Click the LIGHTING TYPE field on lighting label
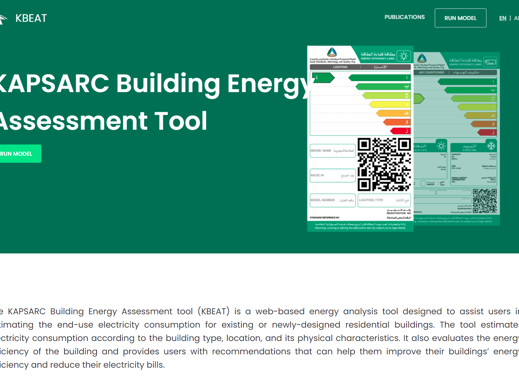 (x=384, y=200)
